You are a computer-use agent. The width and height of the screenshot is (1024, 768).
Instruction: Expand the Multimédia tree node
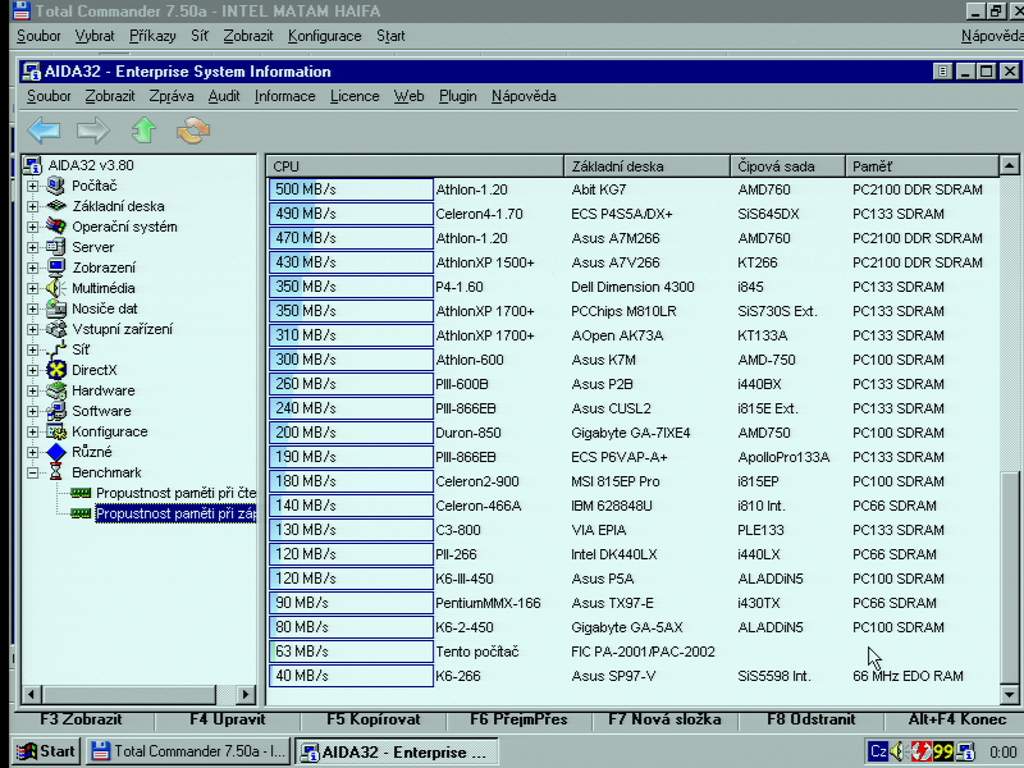(32, 289)
